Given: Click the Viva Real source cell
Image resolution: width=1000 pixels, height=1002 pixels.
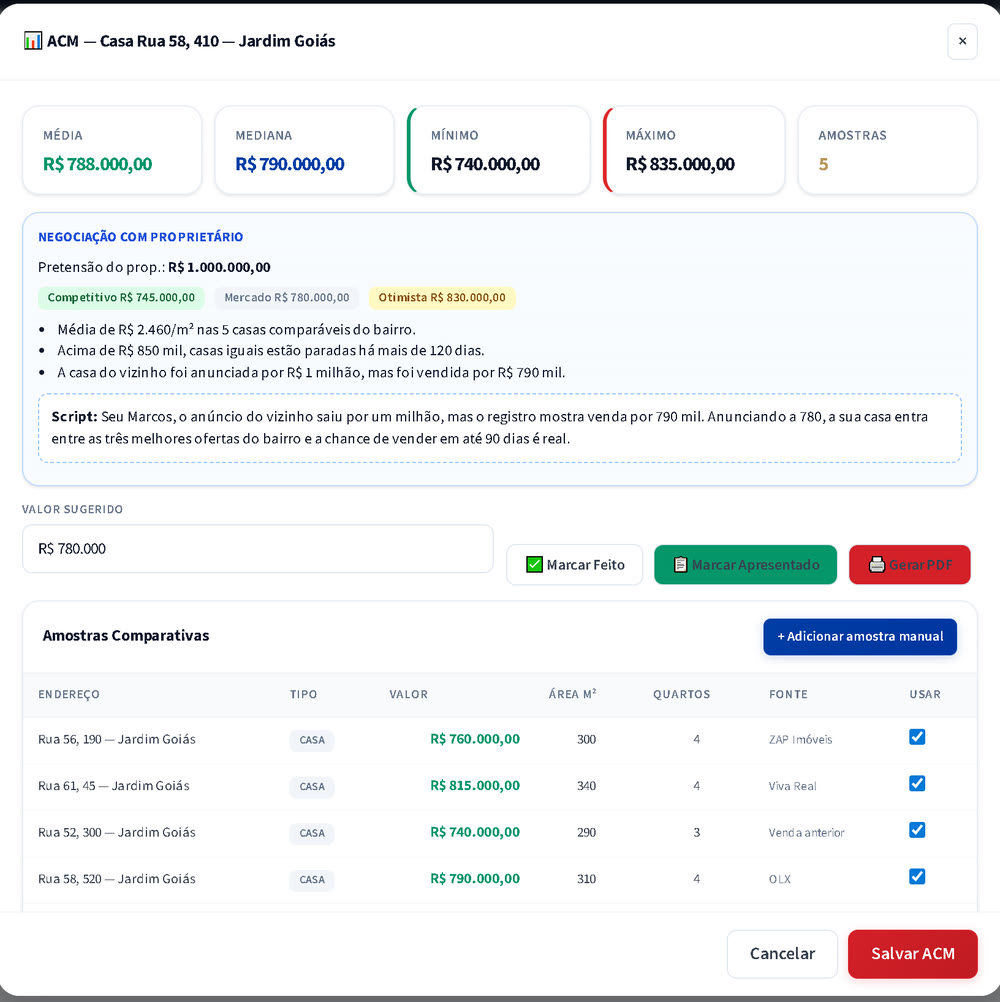Looking at the screenshot, I should (x=792, y=787).
